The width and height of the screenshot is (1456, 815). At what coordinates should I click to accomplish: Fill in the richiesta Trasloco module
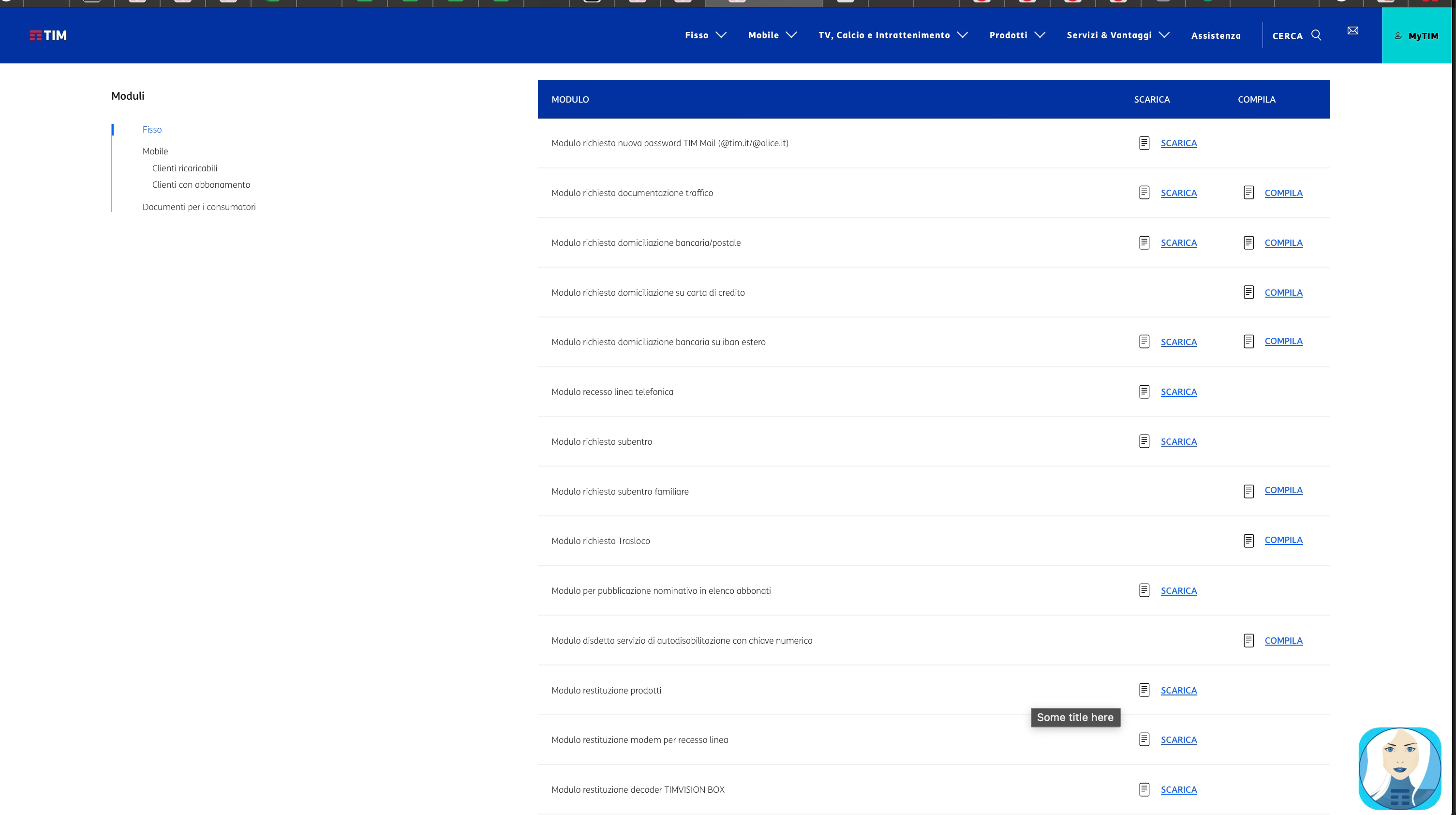click(x=1283, y=540)
